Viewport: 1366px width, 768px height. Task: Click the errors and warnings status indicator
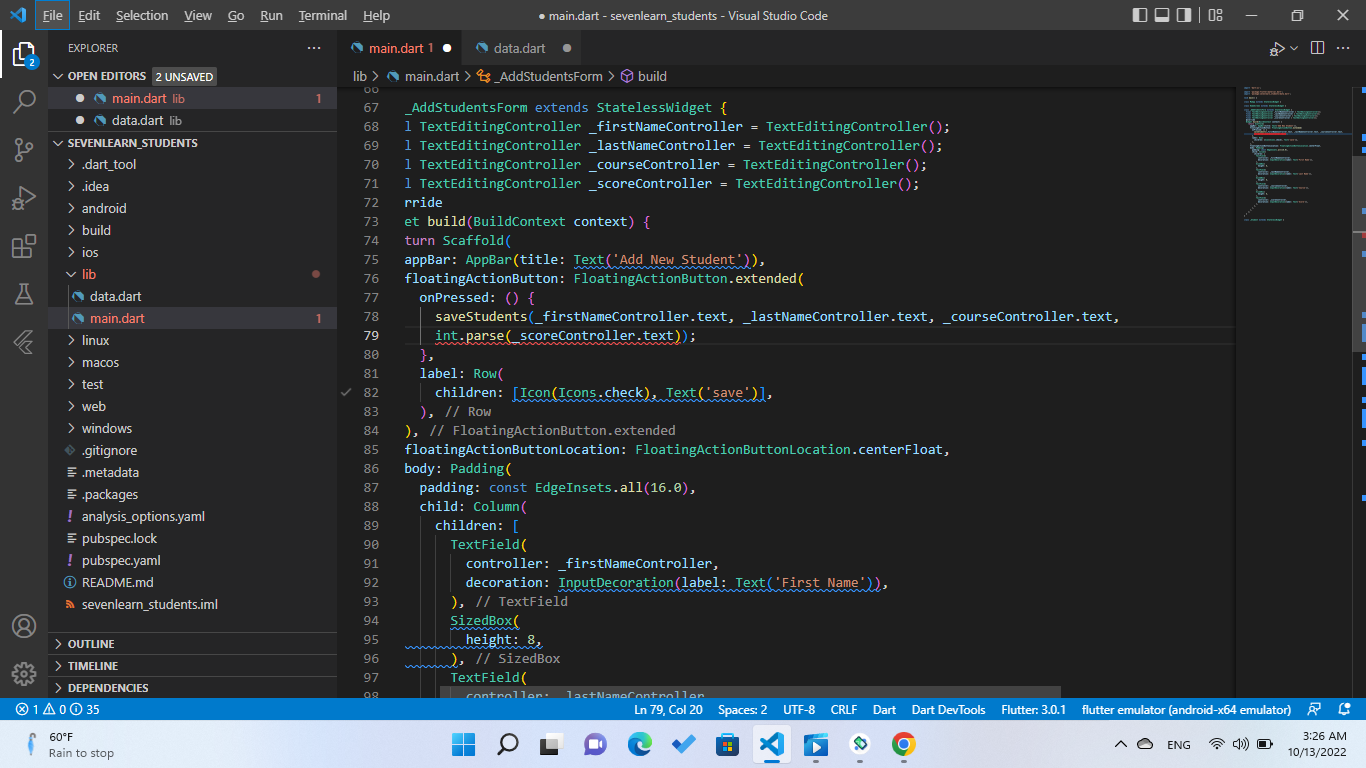click(x=57, y=709)
